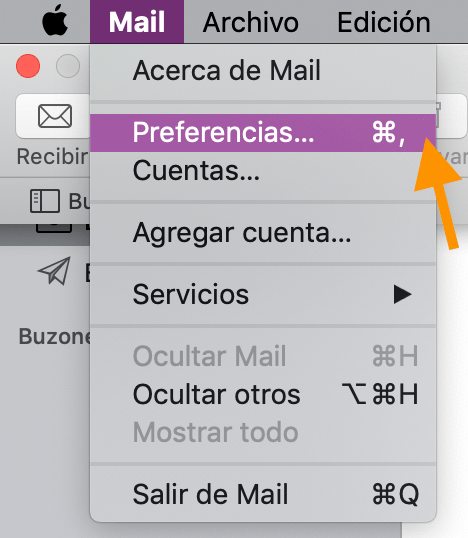Expand the Servicios submenu arrow
The height and width of the screenshot is (538, 468).
402,294
